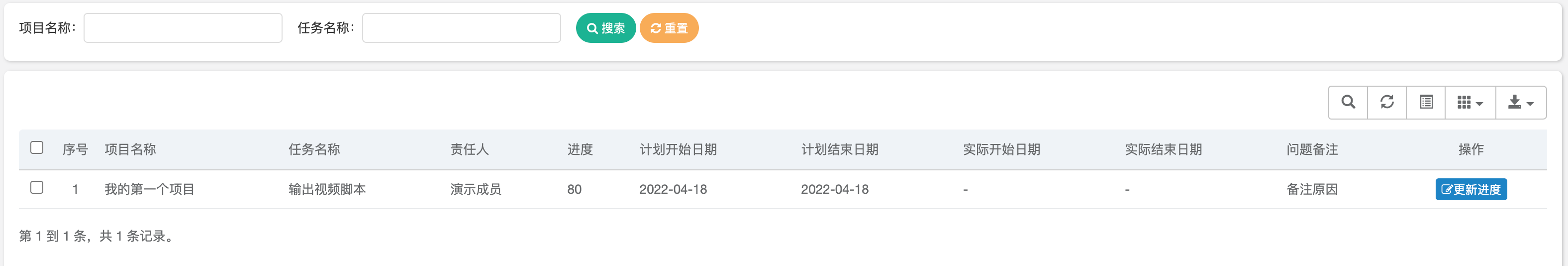Image resolution: width=1568 pixels, height=266 pixels.
Task: Click the 进度 column header
Action: pyautogui.click(x=580, y=149)
